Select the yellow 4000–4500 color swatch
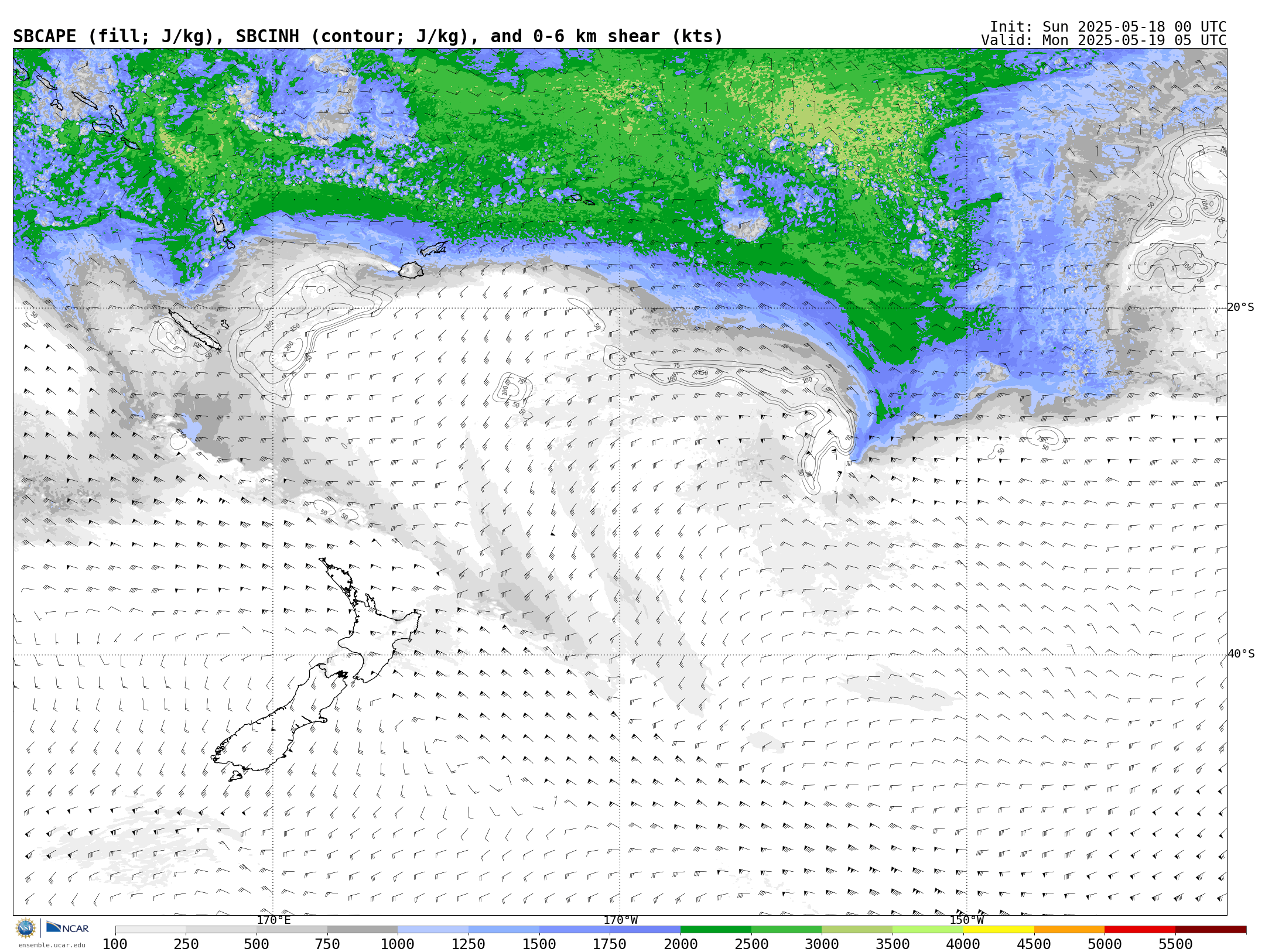Image resolution: width=1265 pixels, height=952 pixels. pos(999,929)
